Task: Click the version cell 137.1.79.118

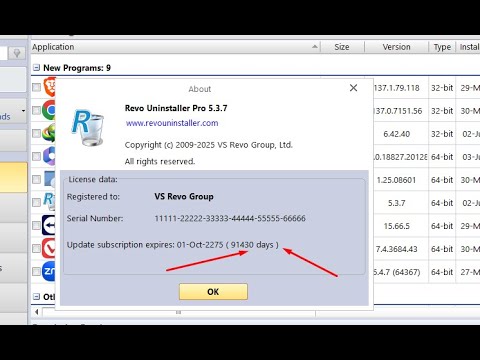Action: tap(396, 88)
